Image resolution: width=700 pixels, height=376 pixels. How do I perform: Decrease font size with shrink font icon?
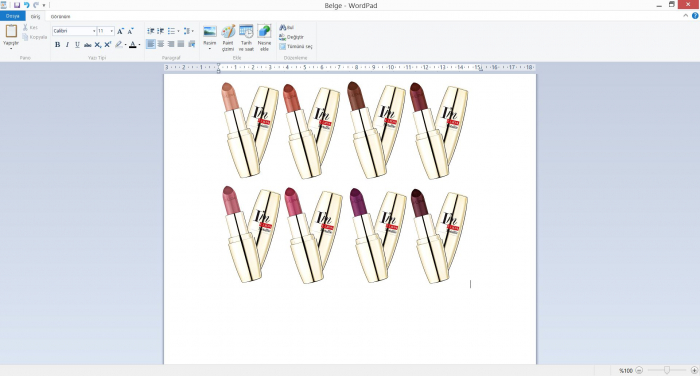[x=130, y=31]
